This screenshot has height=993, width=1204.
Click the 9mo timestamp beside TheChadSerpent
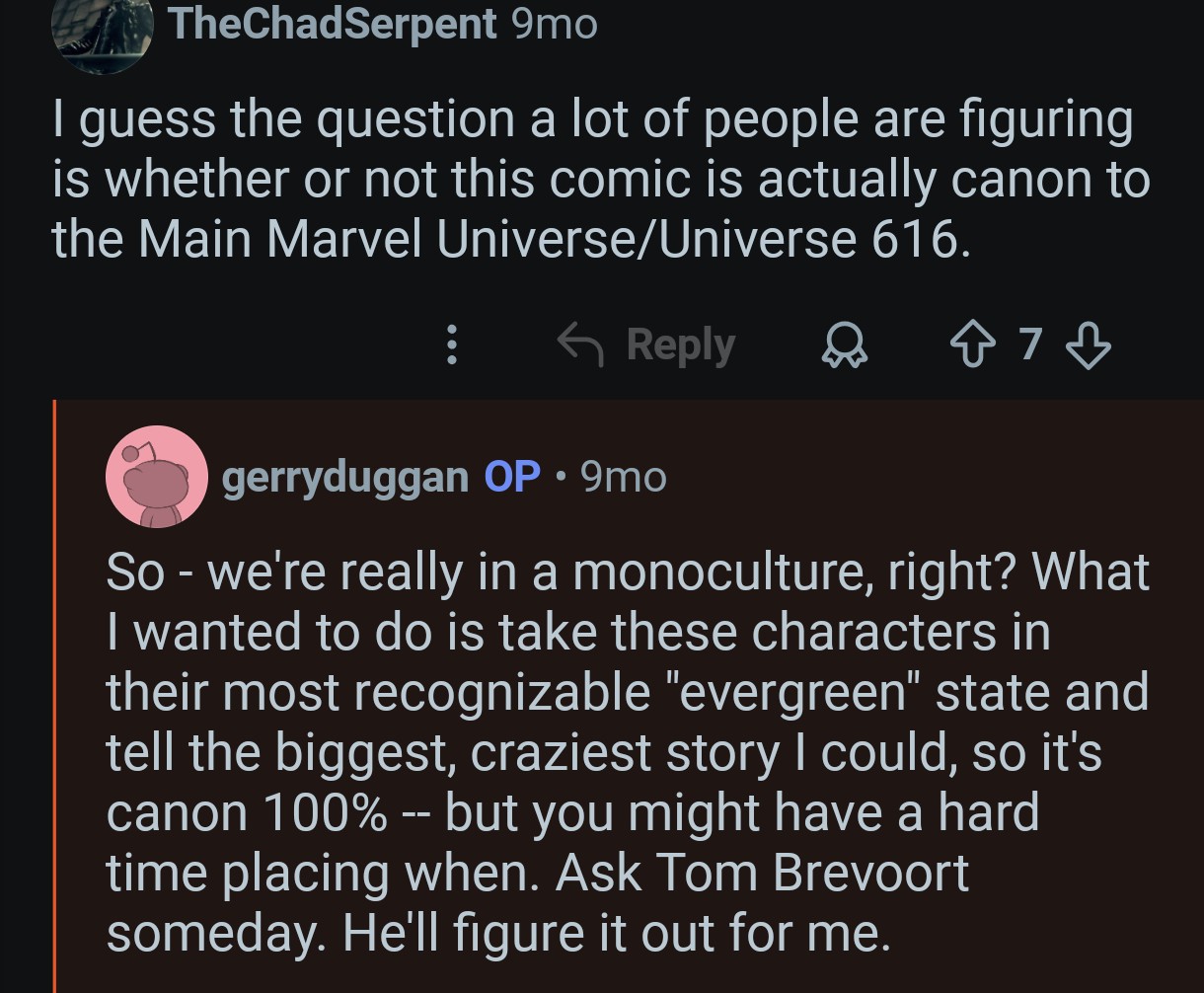pyautogui.click(x=556, y=24)
